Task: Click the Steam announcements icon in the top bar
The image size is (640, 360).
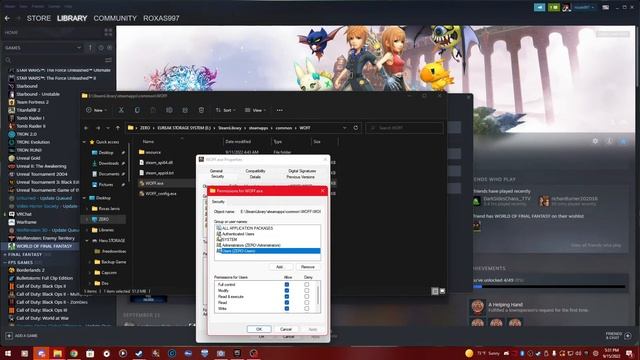Action: coord(539,7)
